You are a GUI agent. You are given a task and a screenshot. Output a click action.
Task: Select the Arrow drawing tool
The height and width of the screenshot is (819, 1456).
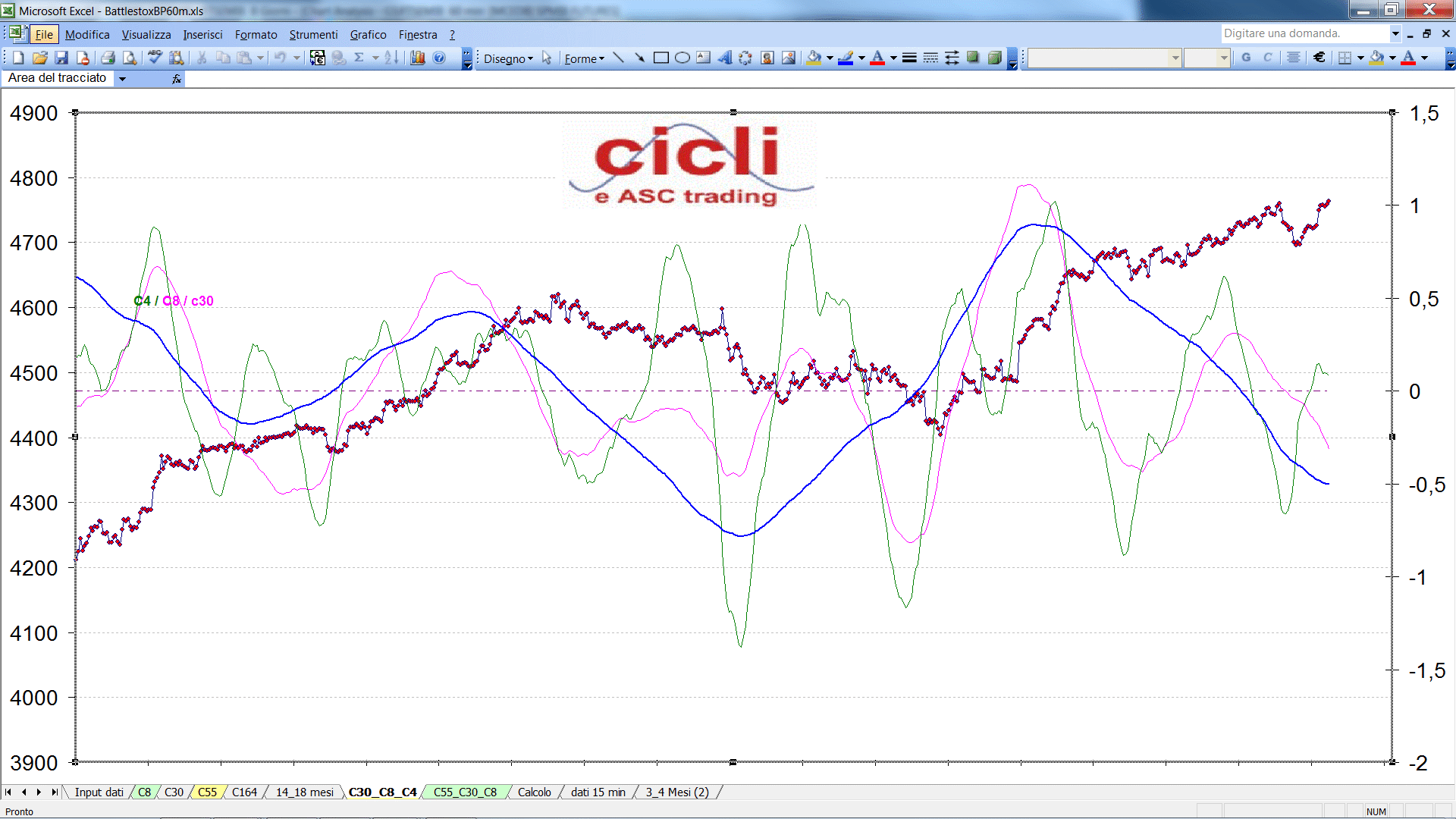[639, 58]
